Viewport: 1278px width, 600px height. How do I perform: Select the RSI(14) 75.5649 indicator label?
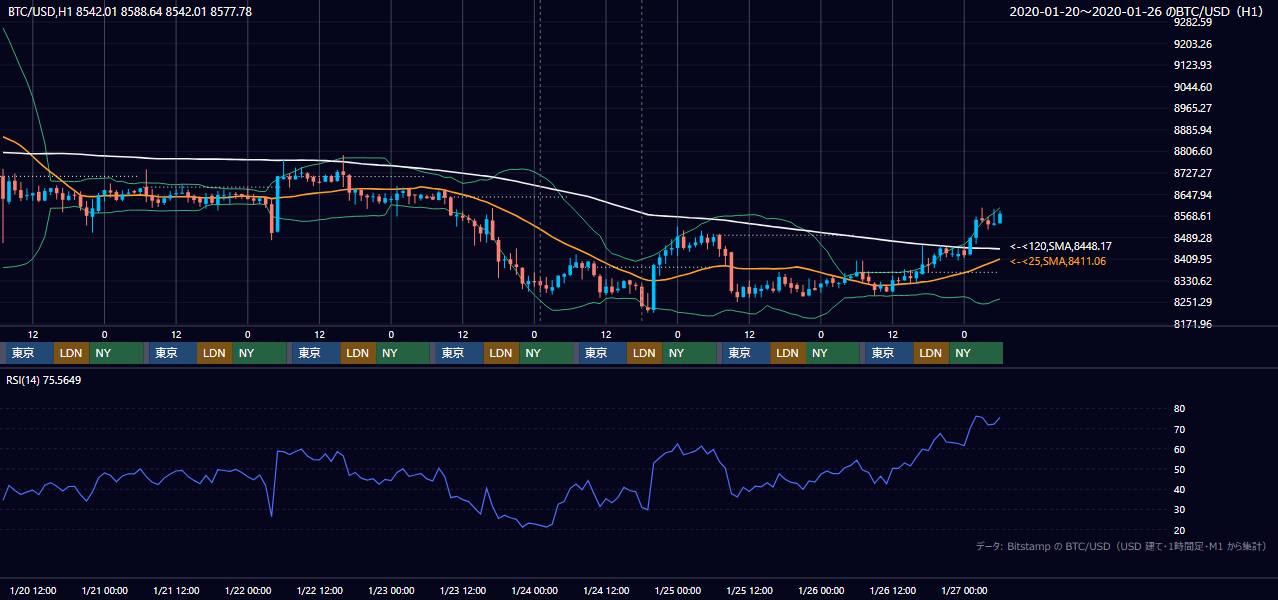pos(45,380)
